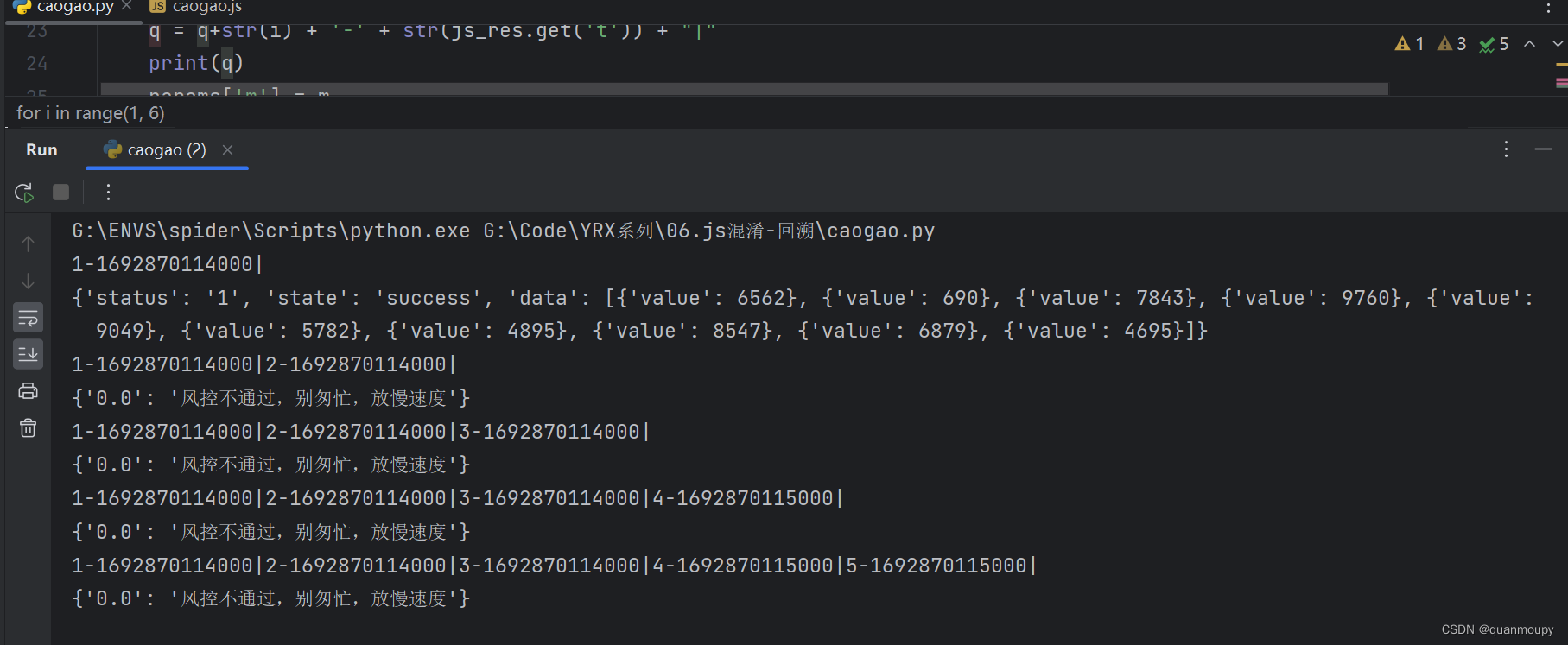Image resolution: width=1568 pixels, height=645 pixels.
Task: Open Run panel options menu
Action: click(1506, 149)
